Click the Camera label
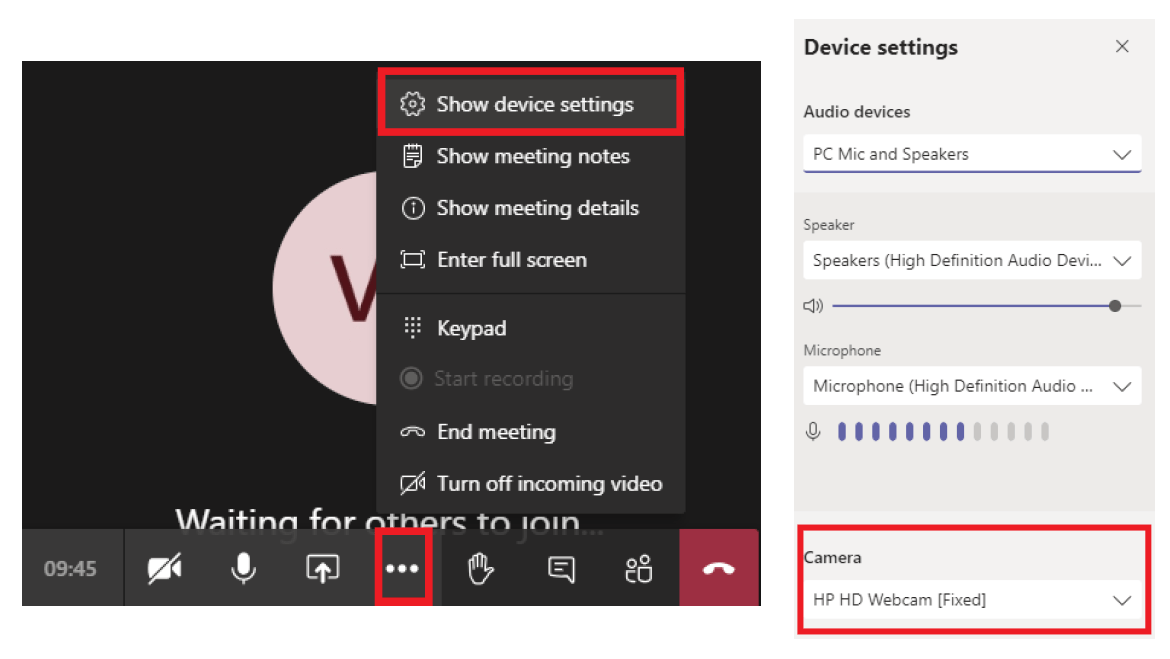This screenshot has width=1170, height=659. 832,558
